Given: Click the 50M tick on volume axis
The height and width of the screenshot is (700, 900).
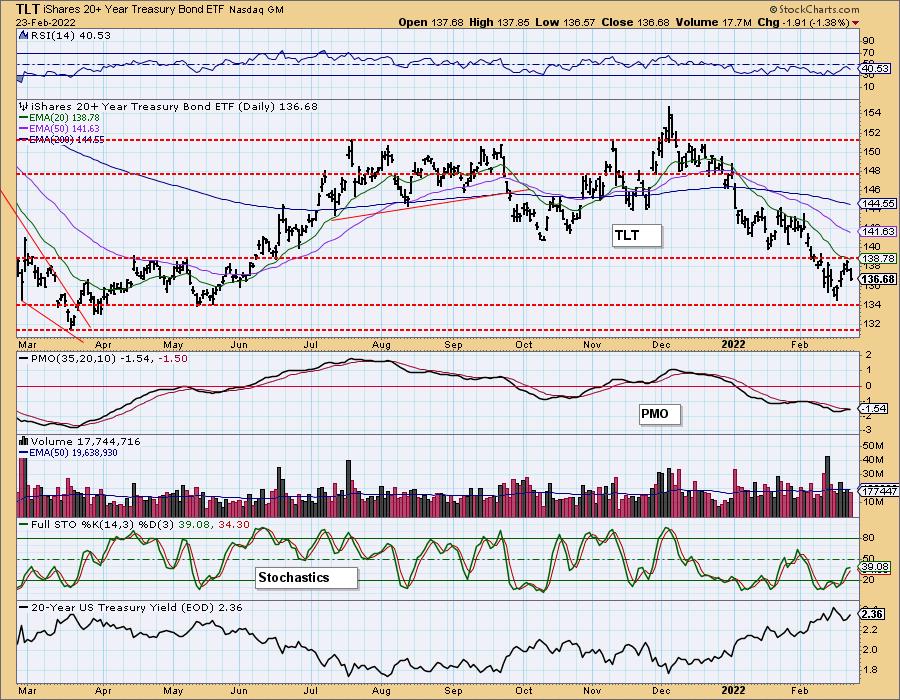Looking at the screenshot, I should [x=873, y=446].
